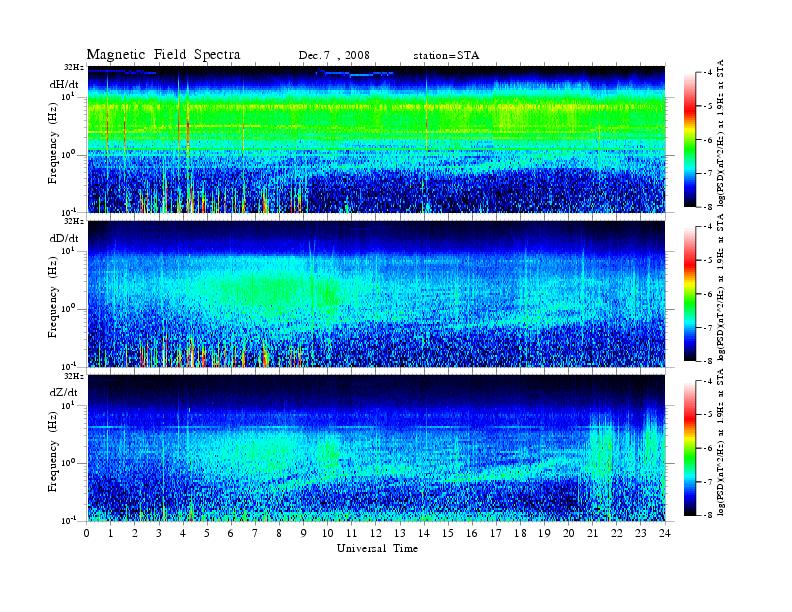Click the dH/dt panel label

click(x=64, y=84)
